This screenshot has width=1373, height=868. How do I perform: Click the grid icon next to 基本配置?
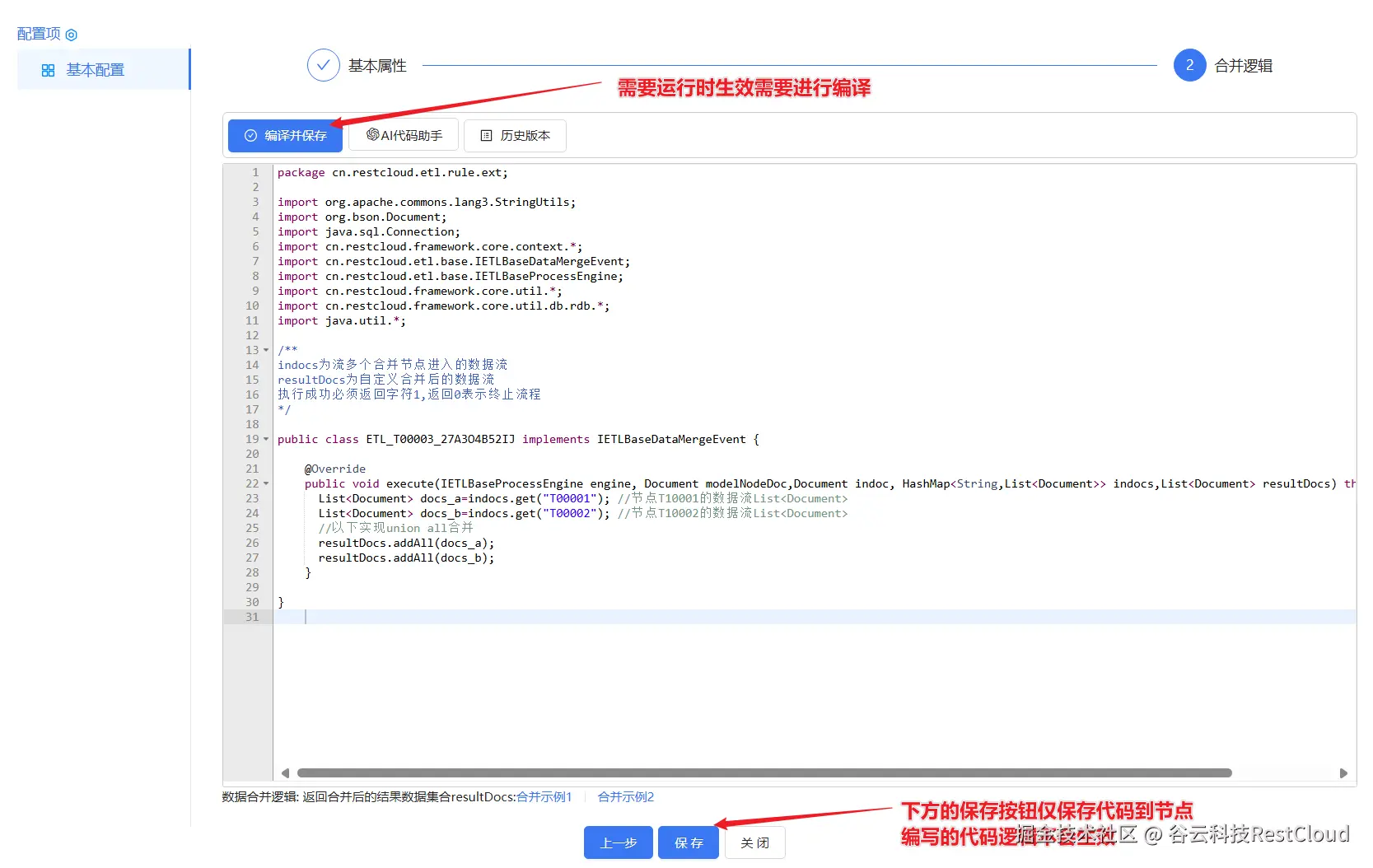click(x=48, y=71)
